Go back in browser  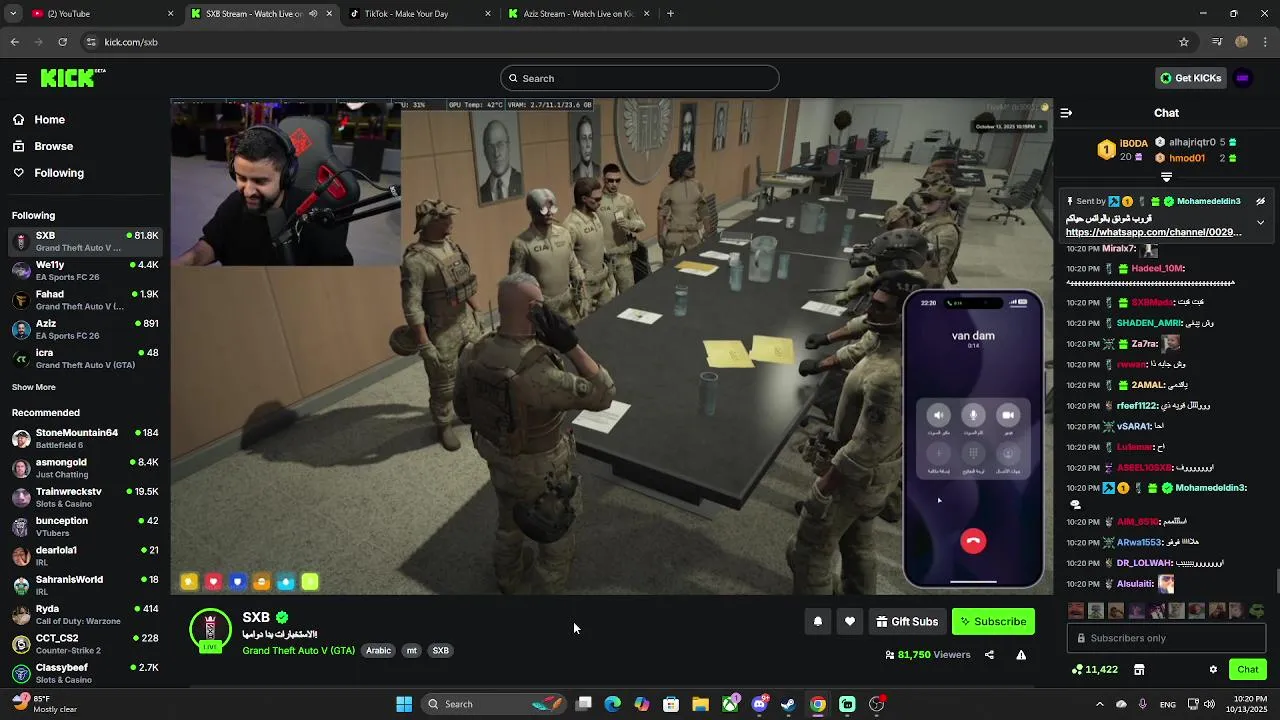click(14, 42)
